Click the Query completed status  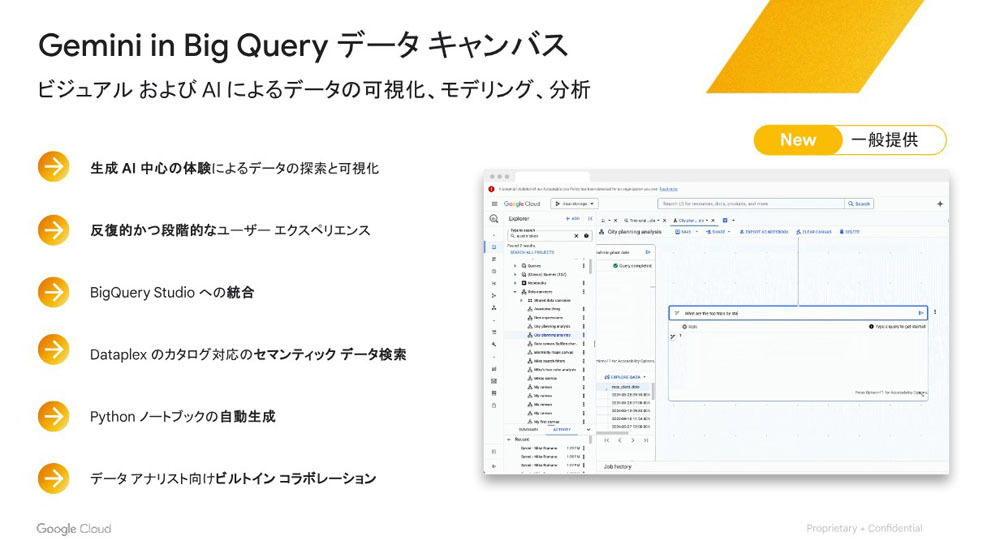point(632,266)
